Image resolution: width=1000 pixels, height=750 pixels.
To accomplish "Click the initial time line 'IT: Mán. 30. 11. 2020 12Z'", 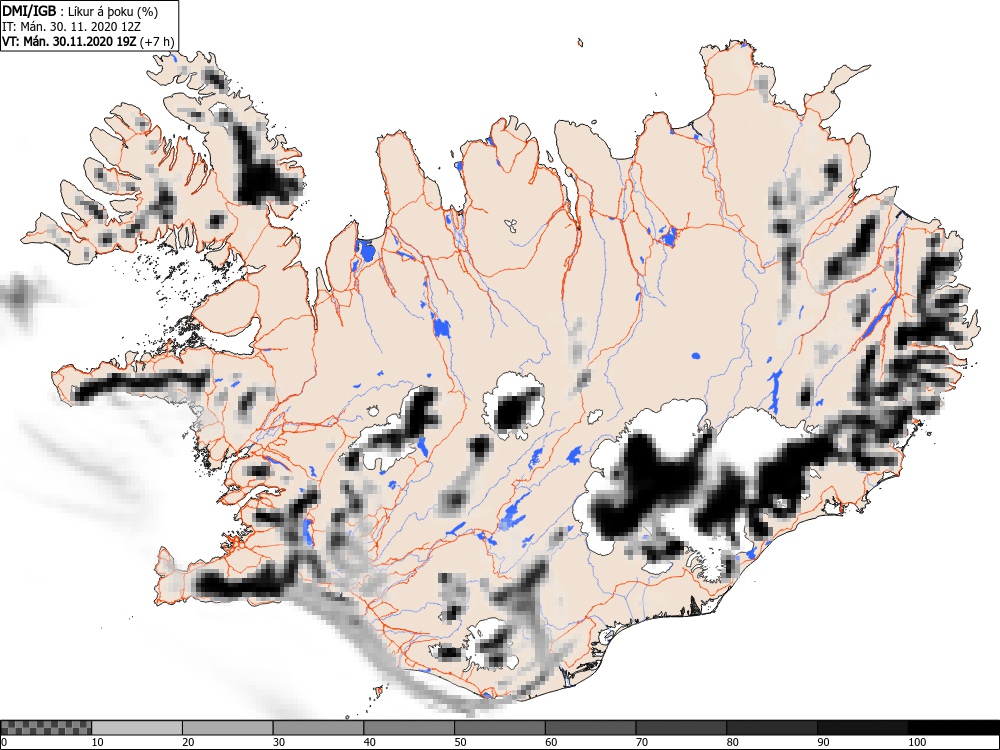I will [x=71, y=27].
